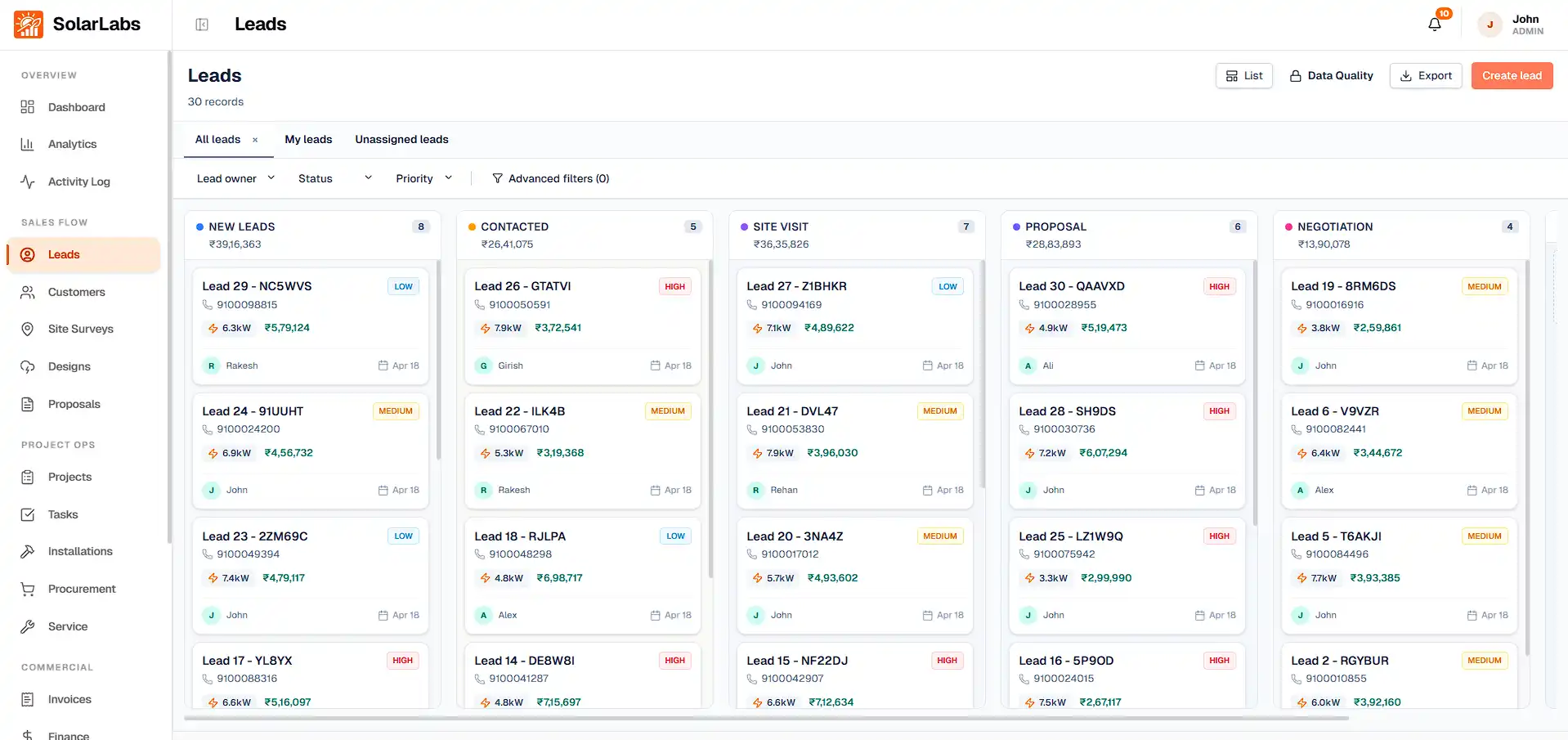Export the leads data
Viewport: 1568px width, 740px height.
1426,76
